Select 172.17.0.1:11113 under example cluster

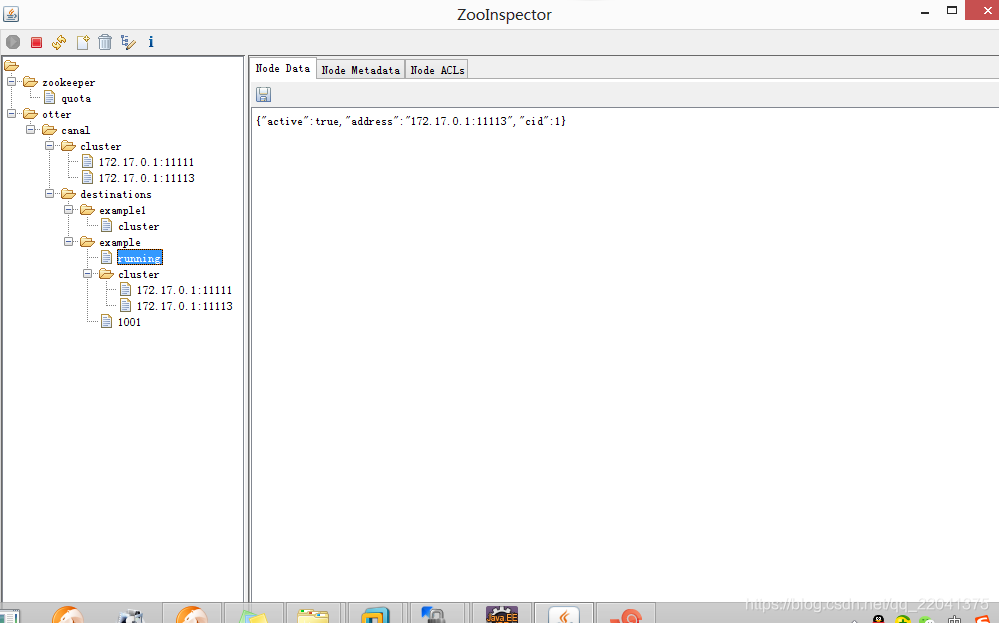185,306
